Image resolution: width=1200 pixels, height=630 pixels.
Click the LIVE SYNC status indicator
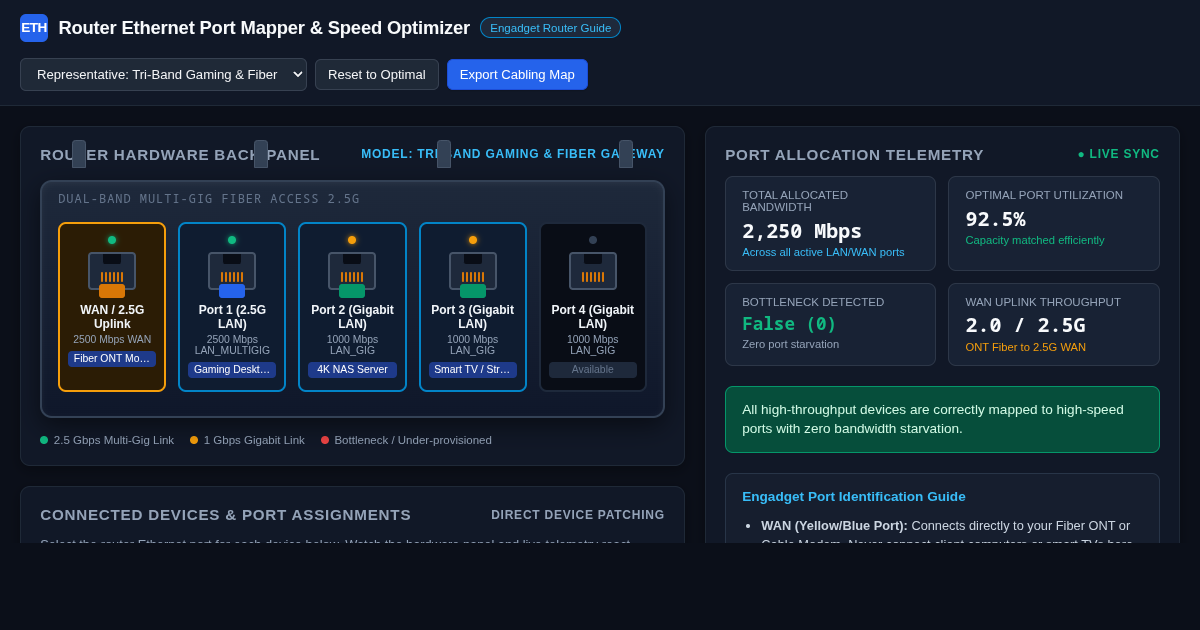click(1118, 154)
